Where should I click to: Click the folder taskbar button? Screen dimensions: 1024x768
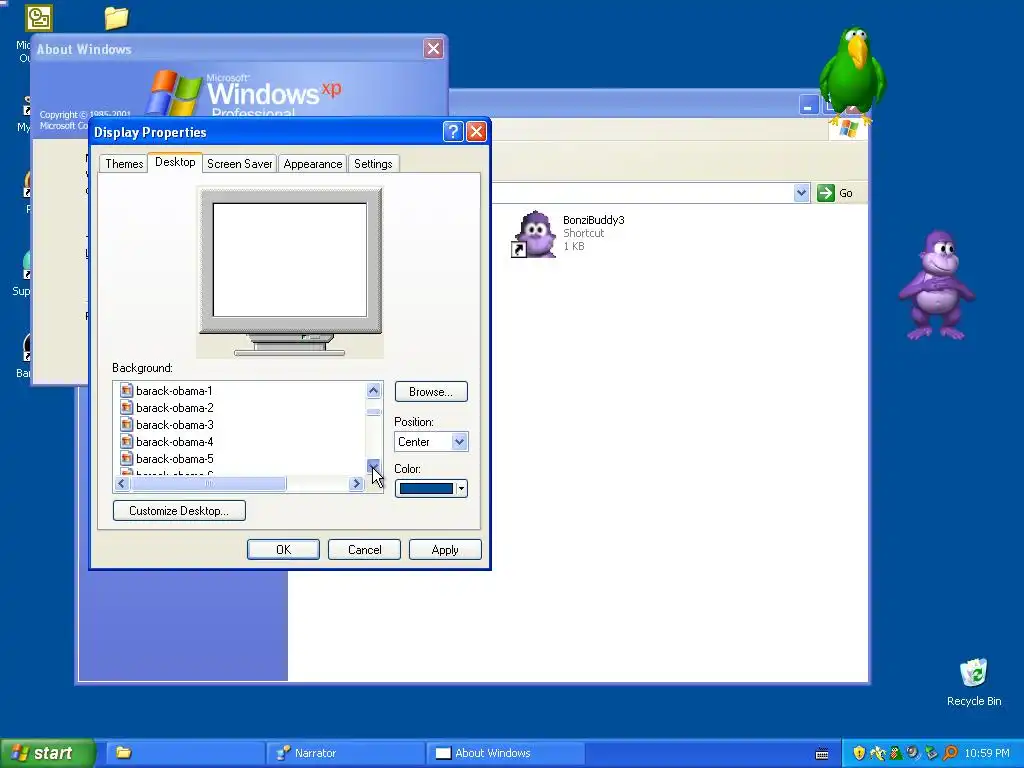(x=184, y=753)
